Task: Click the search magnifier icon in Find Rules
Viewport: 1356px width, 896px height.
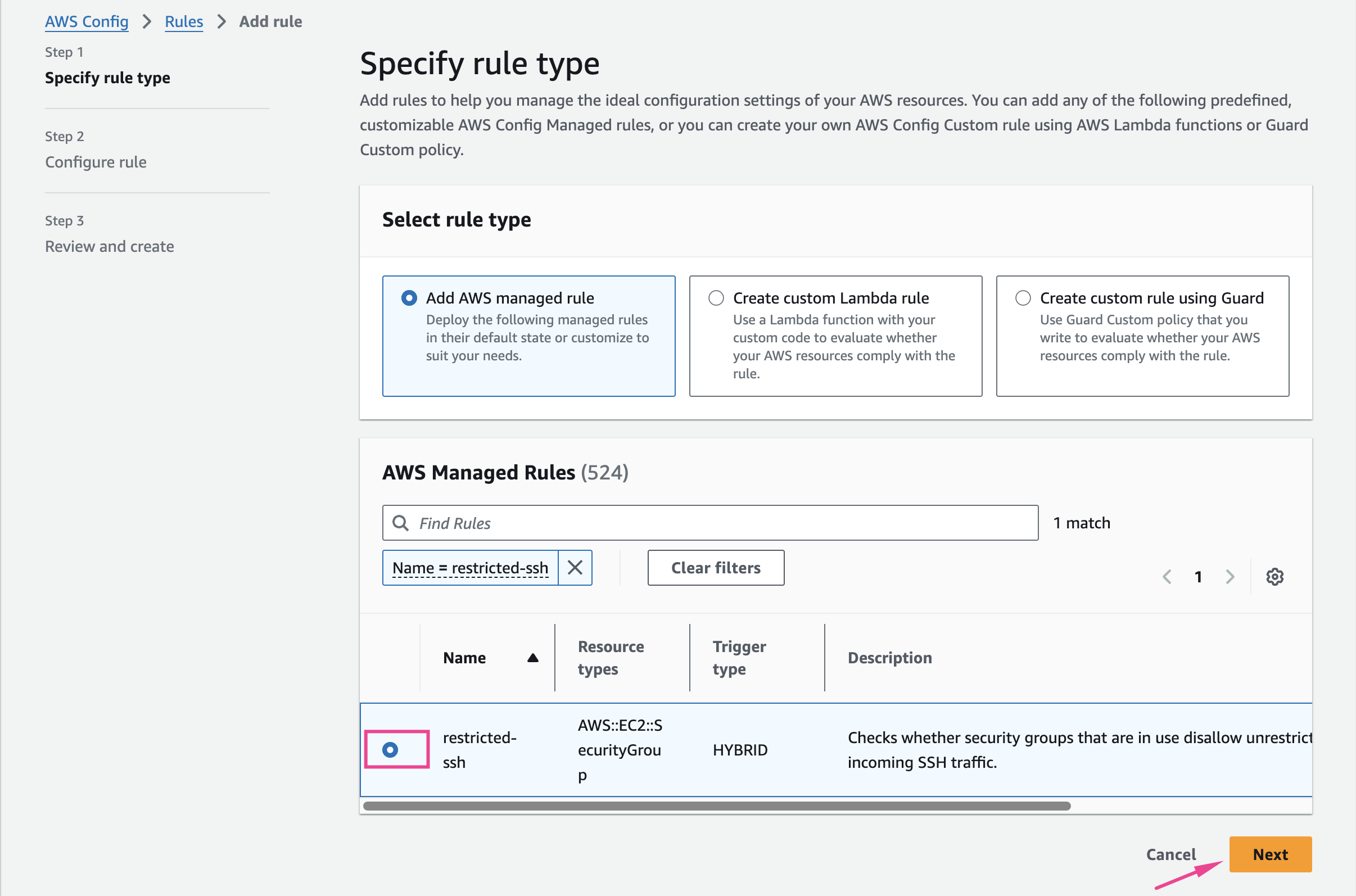Action: pyautogui.click(x=401, y=523)
